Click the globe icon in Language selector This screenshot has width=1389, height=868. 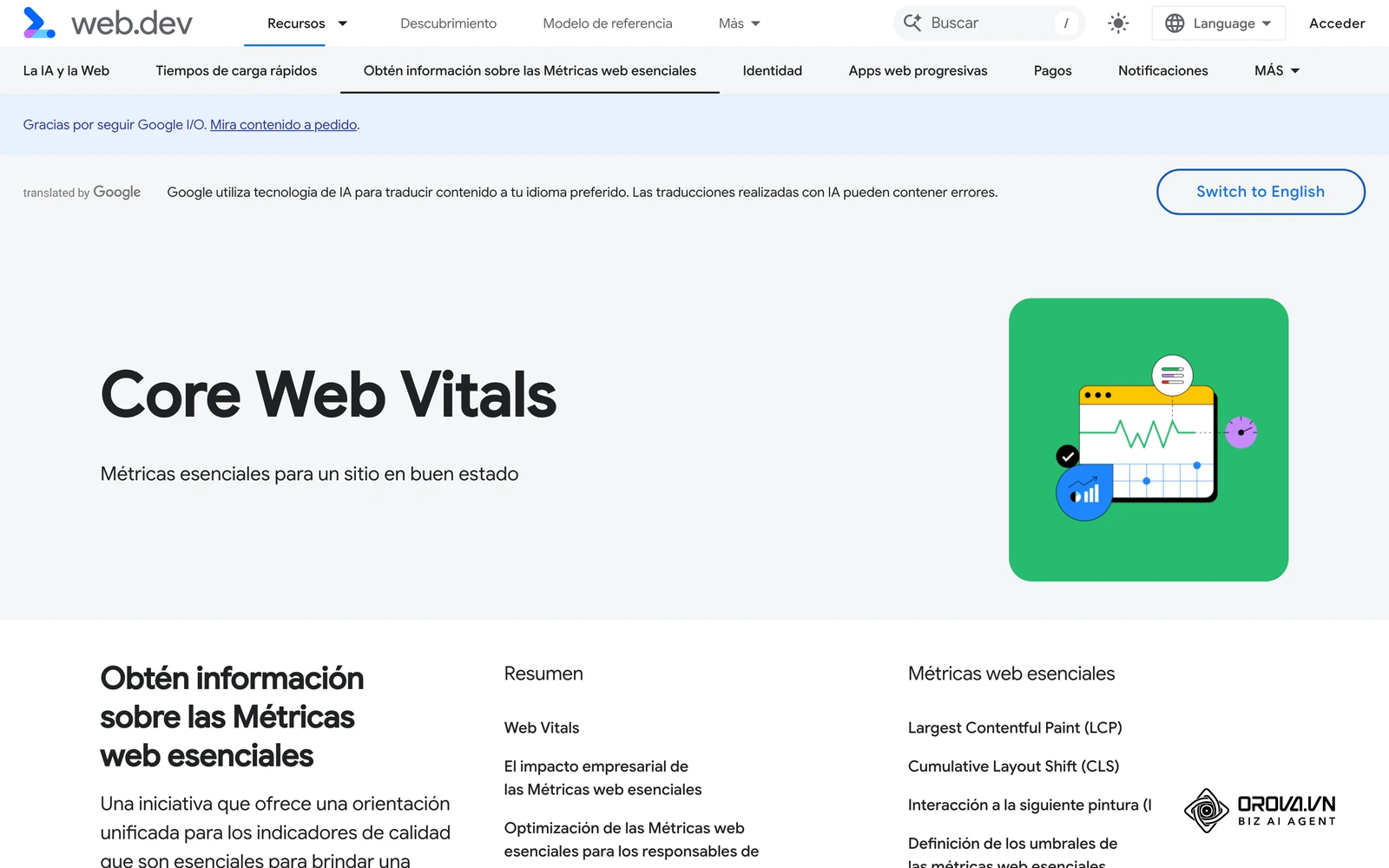point(1175,23)
